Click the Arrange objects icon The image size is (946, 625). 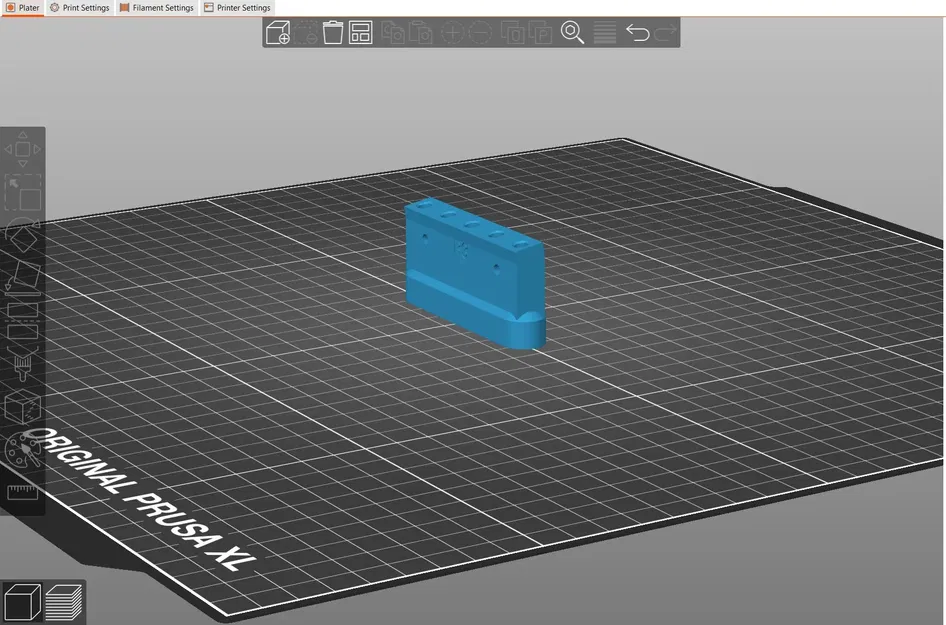[x=361, y=33]
